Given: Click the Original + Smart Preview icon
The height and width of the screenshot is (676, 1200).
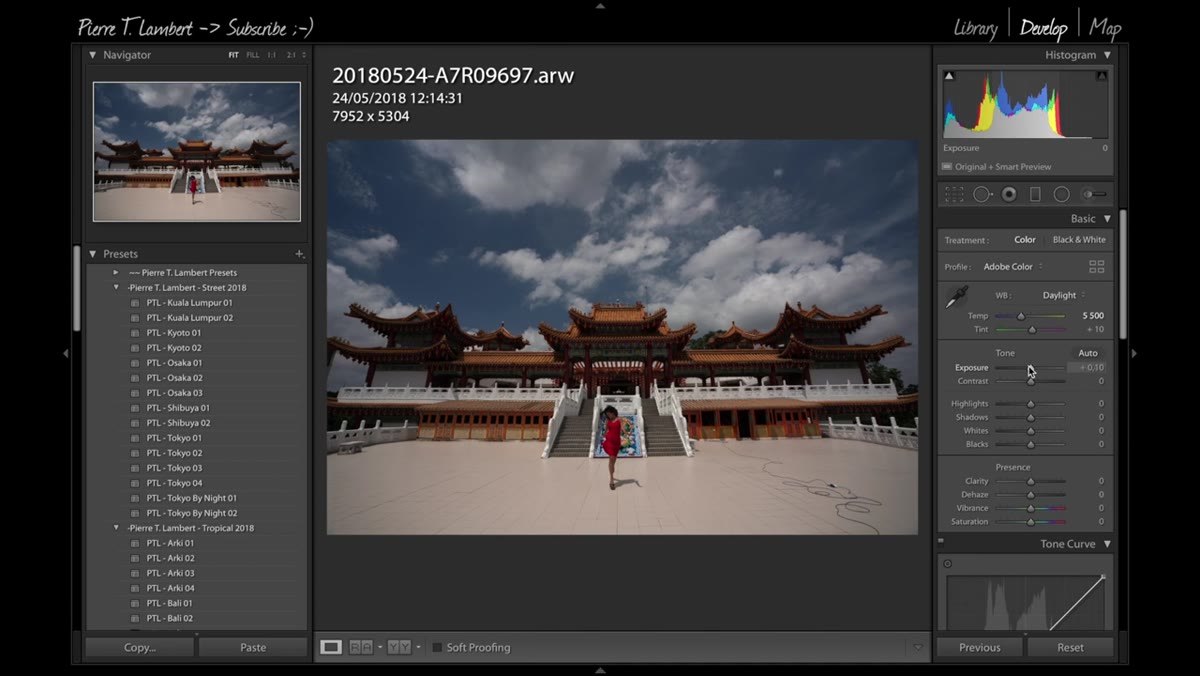Looking at the screenshot, I should 947,167.
